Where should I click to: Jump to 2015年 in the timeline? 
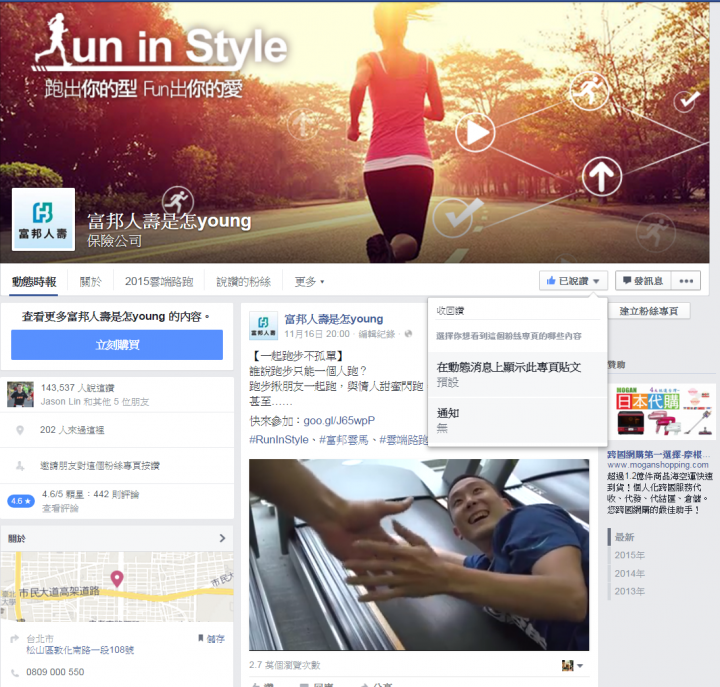[630, 555]
